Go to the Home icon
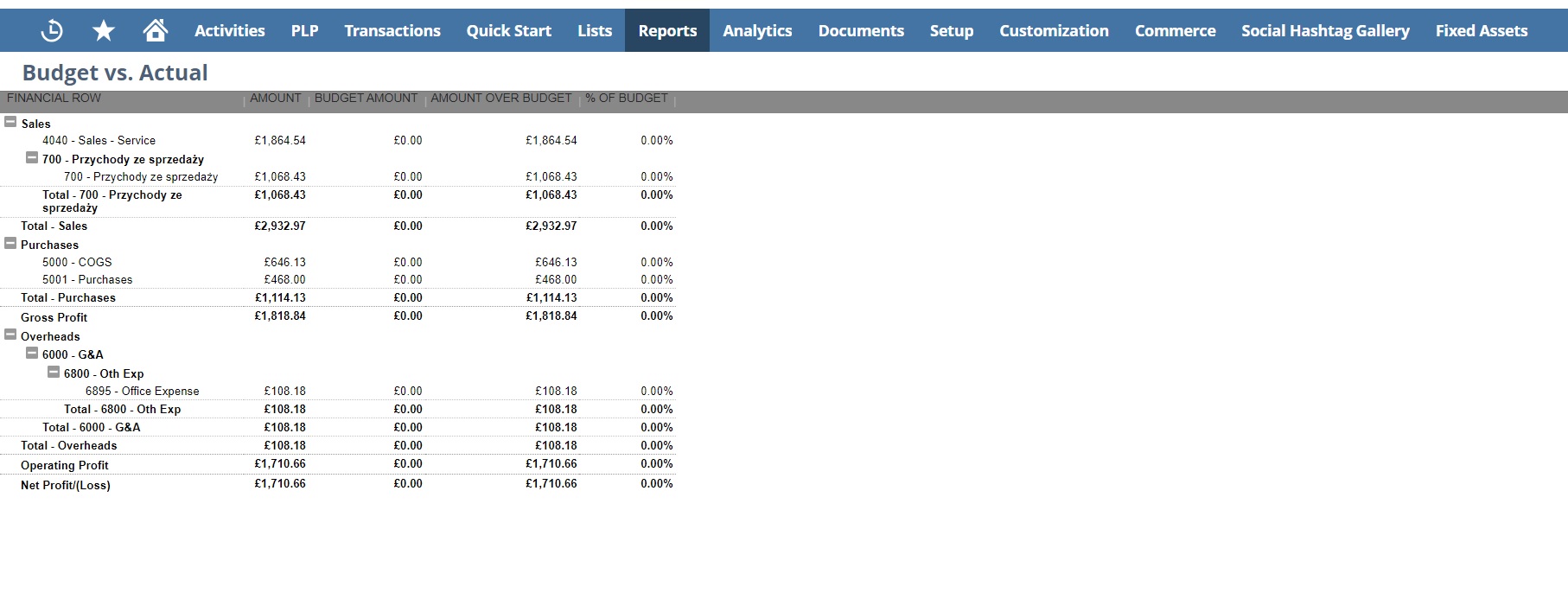1568x612 pixels. click(x=156, y=31)
